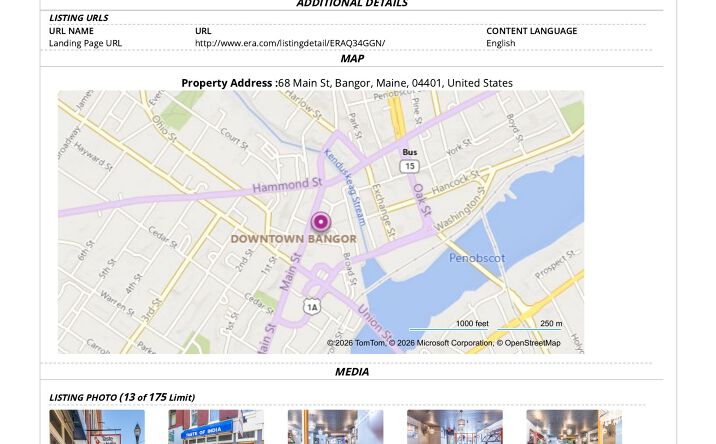The image size is (716, 444).
Task: Click the map copyright attribution text
Action: (x=443, y=343)
